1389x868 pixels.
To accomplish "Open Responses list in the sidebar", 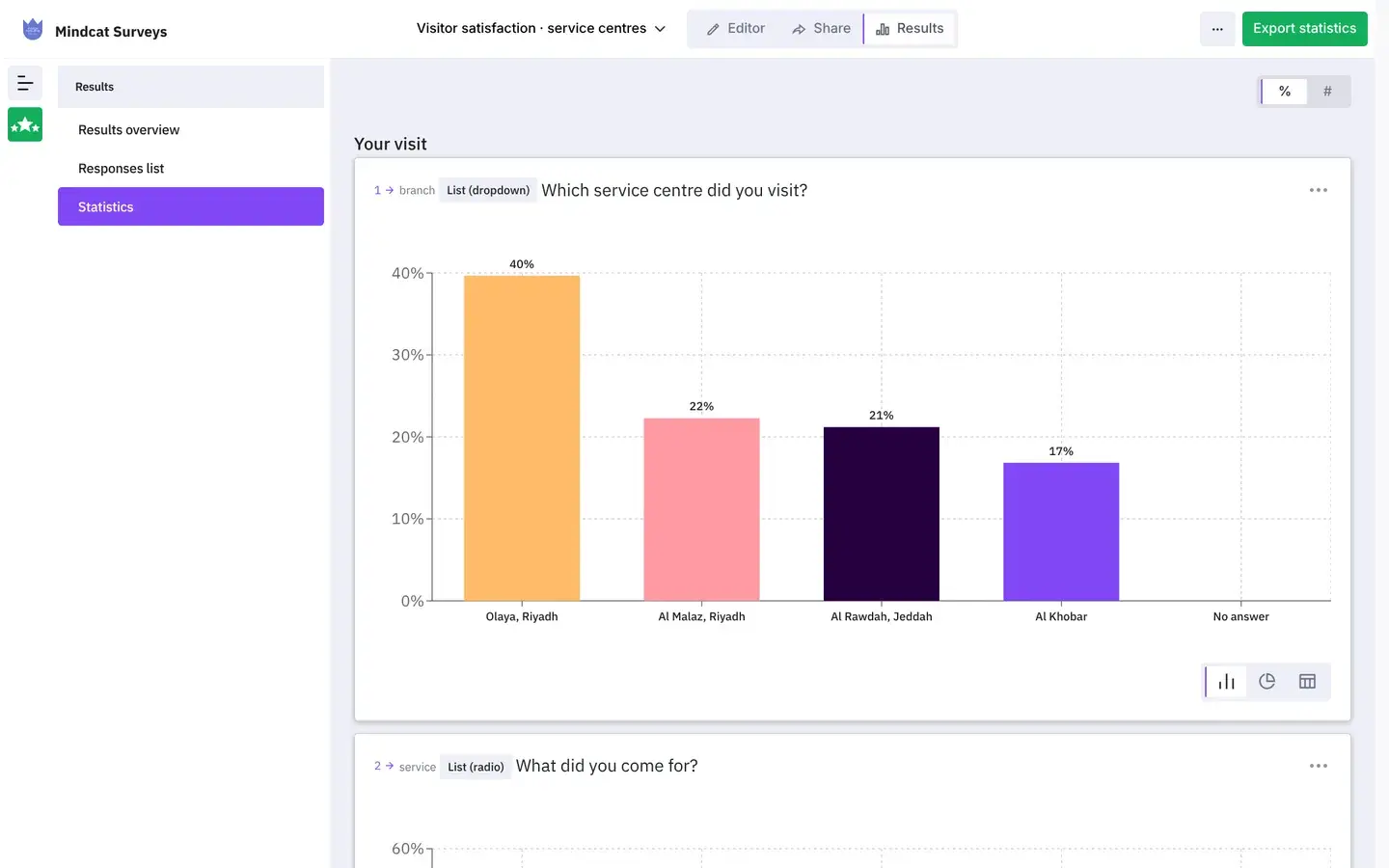I will click(x=191, y=169).
